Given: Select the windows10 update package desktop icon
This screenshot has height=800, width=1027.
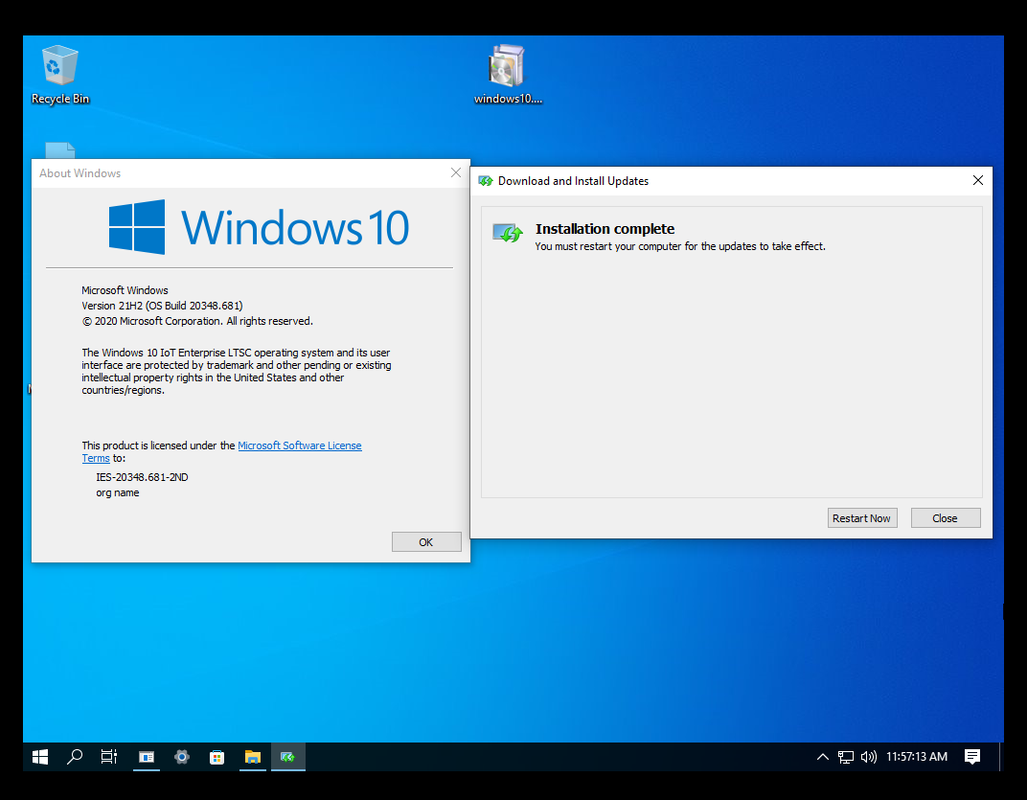Looking at the screenshot, I should [508, 74].
